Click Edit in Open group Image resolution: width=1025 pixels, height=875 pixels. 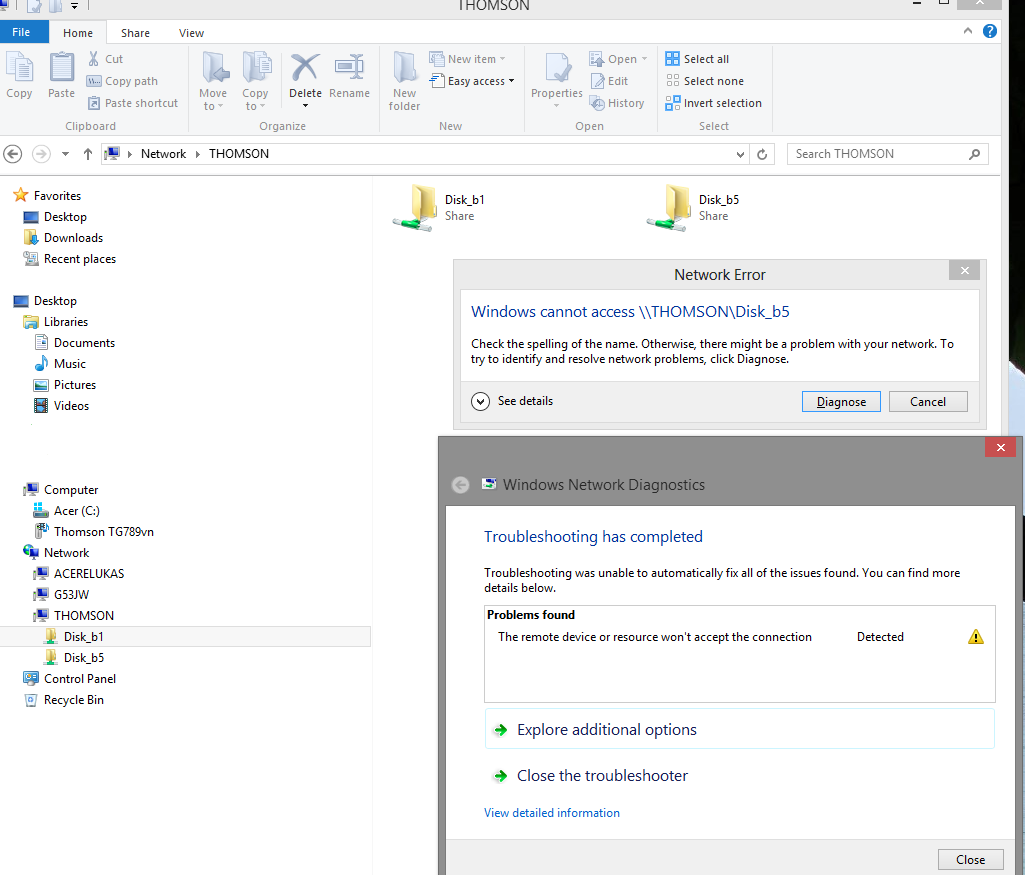609,81
